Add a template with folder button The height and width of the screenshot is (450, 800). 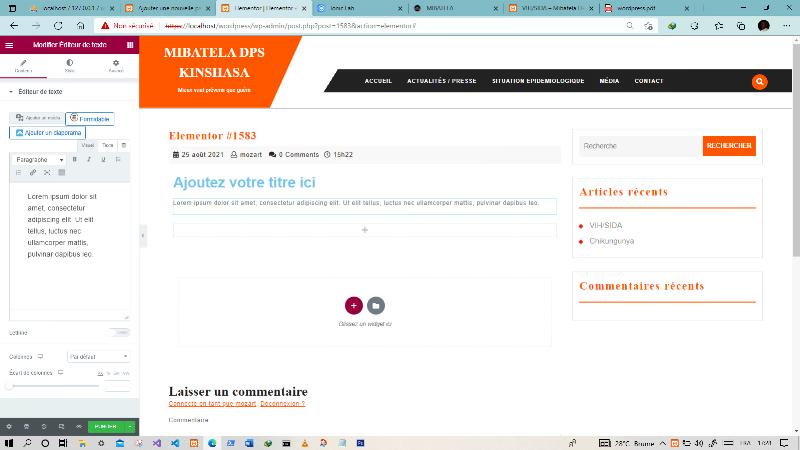tap(376, 306)
